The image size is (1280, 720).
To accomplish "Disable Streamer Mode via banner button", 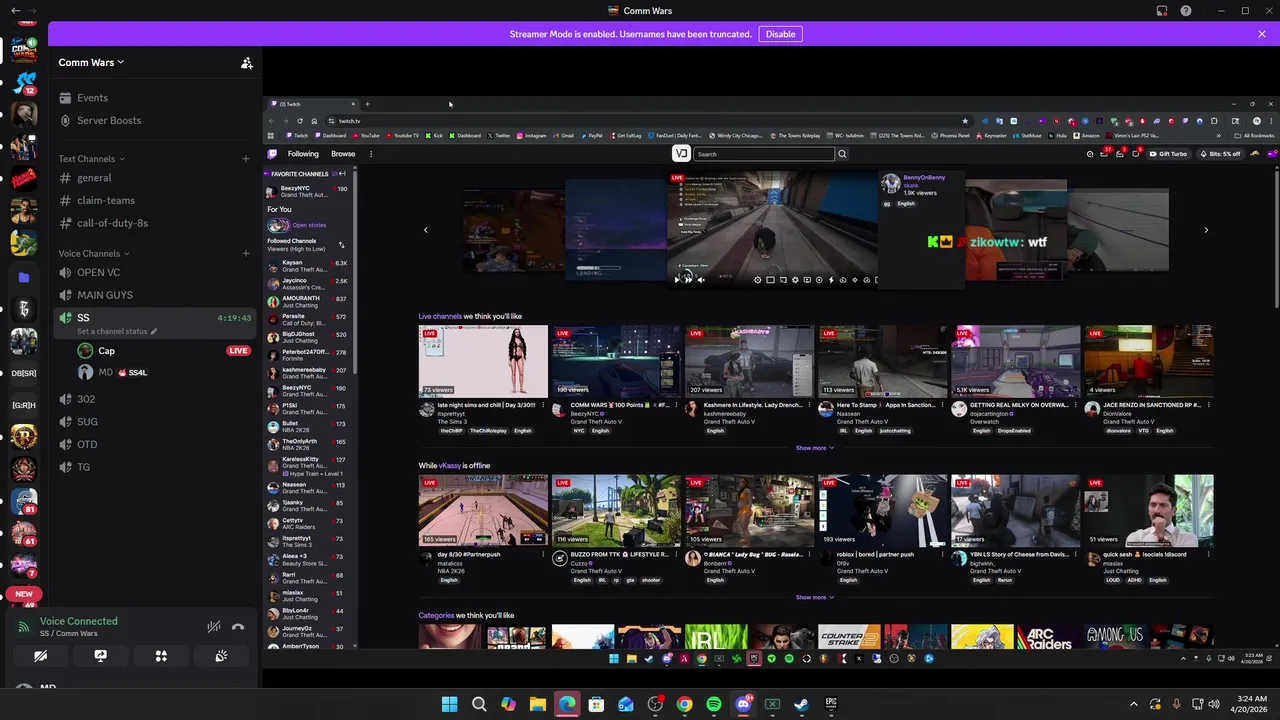I will [x=780, y=34].
